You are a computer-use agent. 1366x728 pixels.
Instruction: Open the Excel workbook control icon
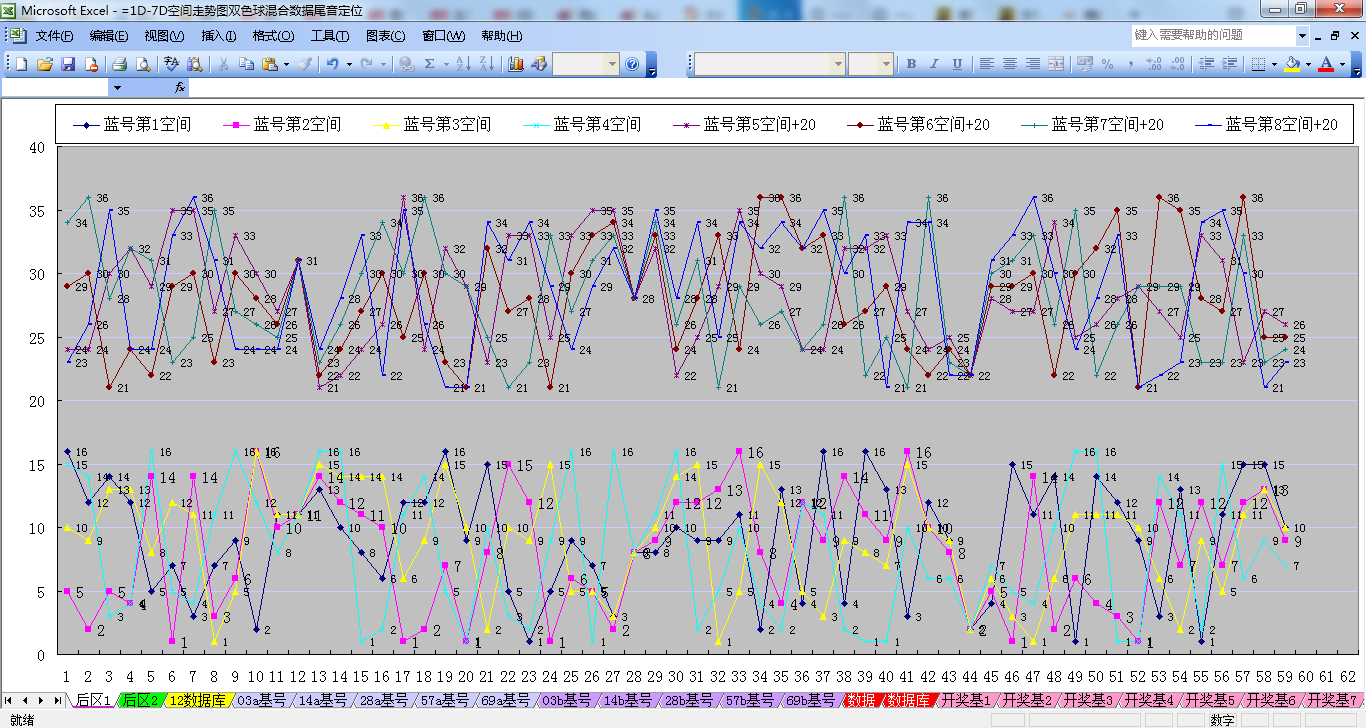tap(18, 35)
